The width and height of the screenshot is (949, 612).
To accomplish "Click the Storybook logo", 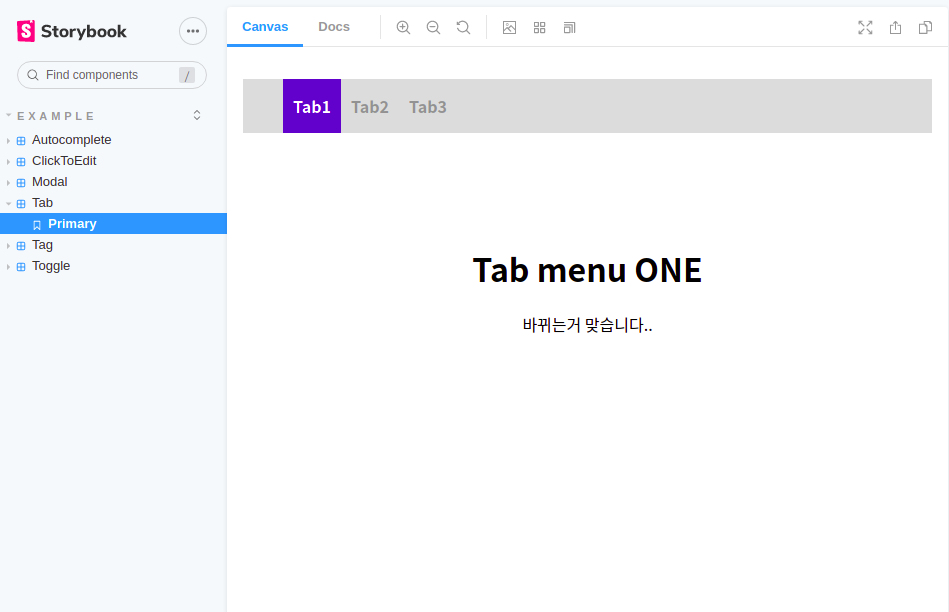I will click(x=71, y=31).
